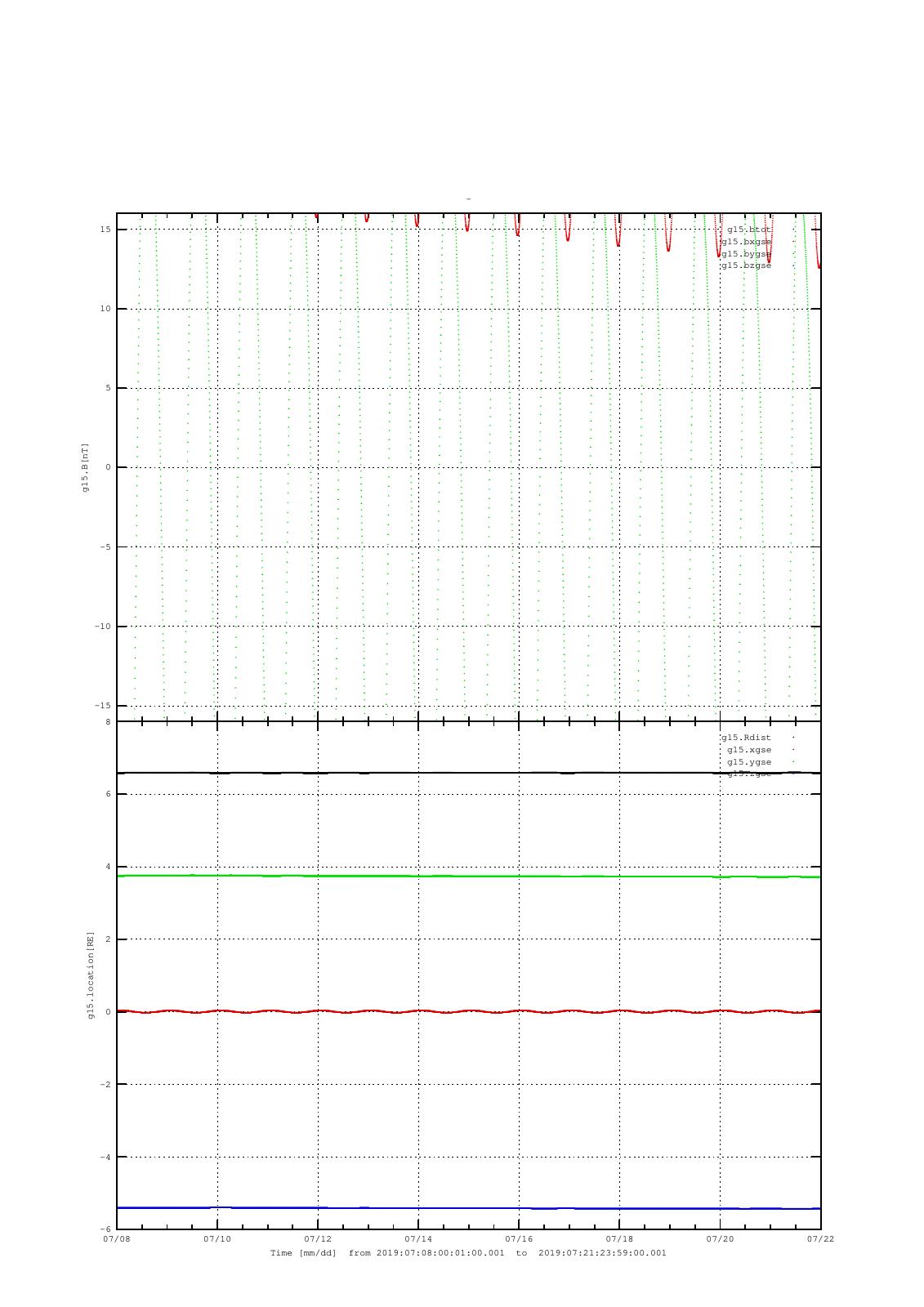Click the red xgse line near zero

468,1011
